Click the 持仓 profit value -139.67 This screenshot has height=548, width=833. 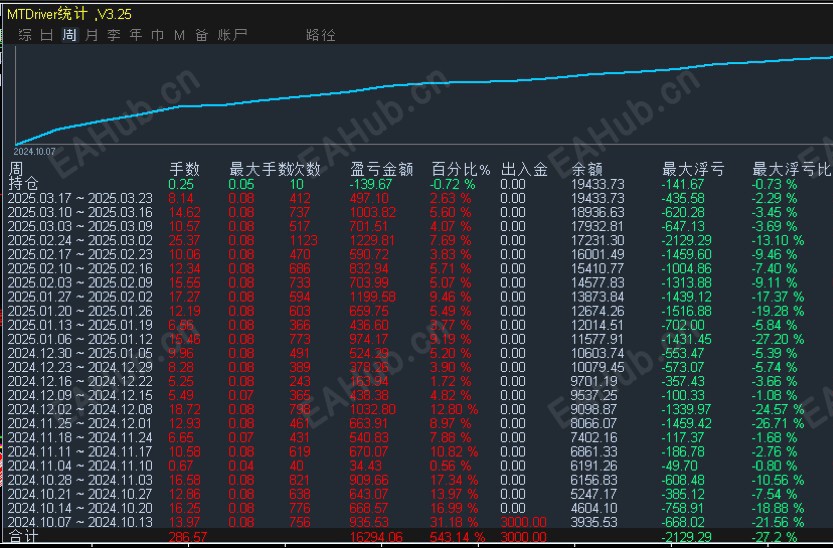370,184
